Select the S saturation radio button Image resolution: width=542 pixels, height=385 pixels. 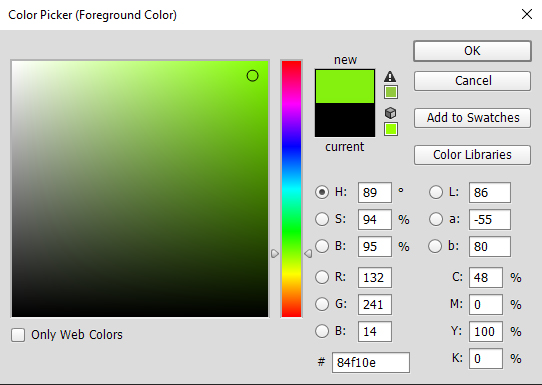[322, 219]
